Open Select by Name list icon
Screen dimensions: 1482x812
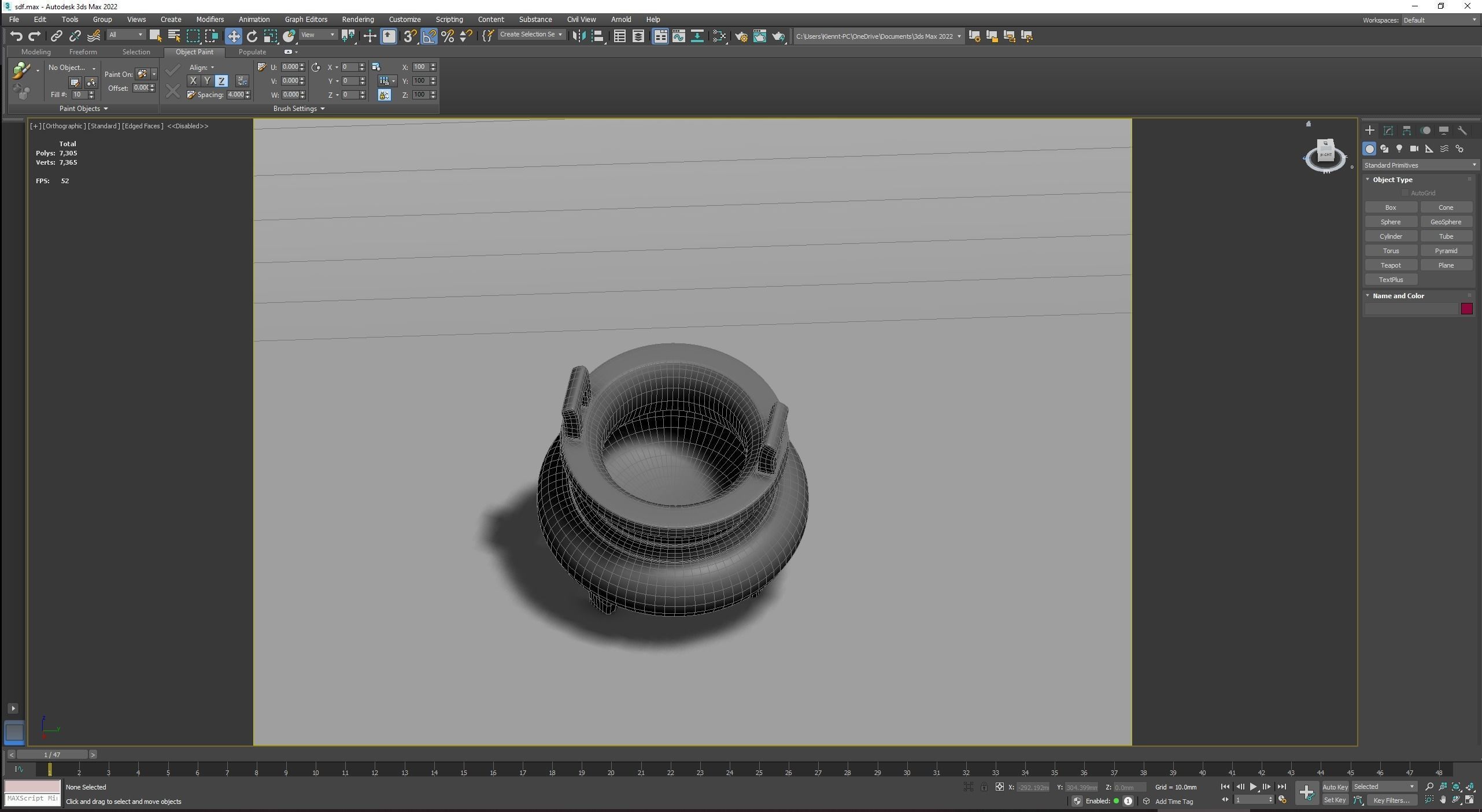tap(173, 36)
